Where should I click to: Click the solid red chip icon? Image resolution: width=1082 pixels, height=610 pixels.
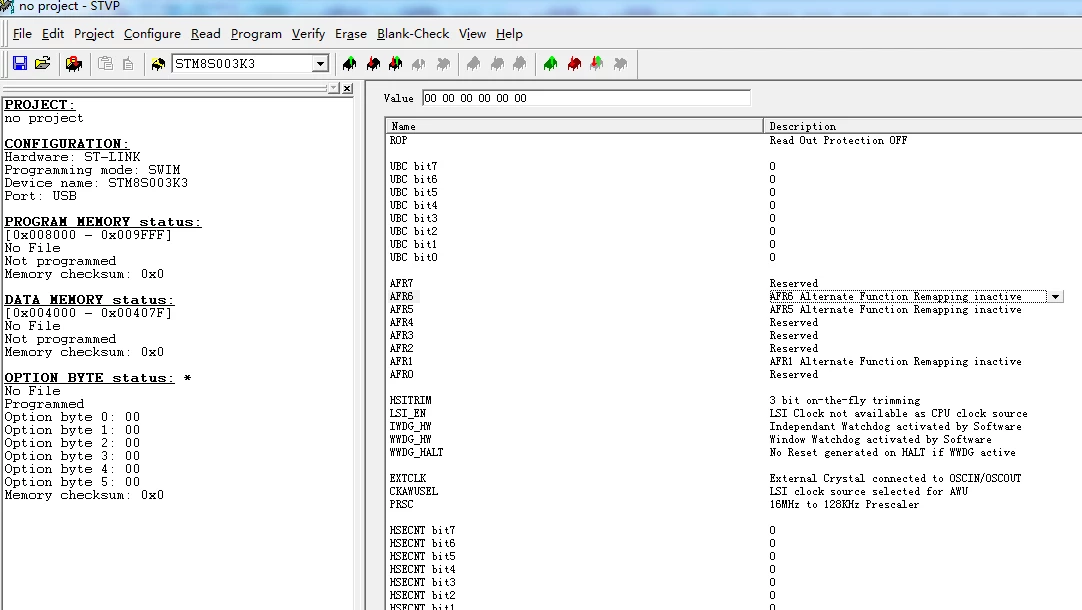tap(574, 64)
